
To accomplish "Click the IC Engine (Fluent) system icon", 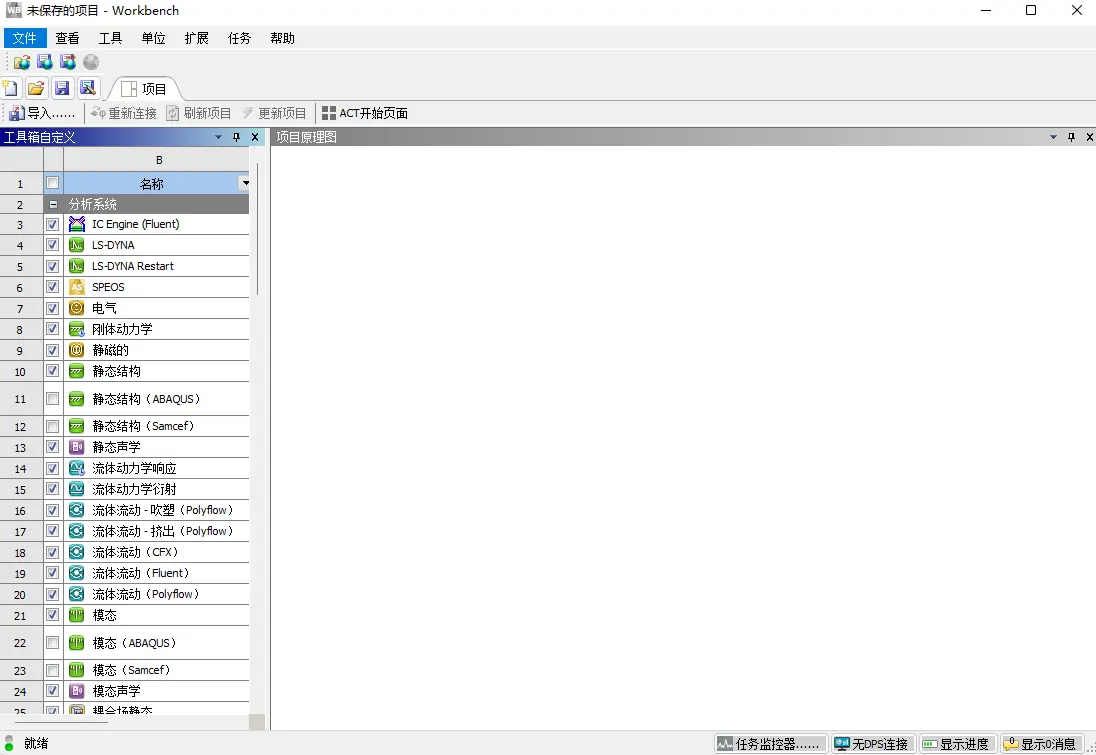I will click(77, 224).
